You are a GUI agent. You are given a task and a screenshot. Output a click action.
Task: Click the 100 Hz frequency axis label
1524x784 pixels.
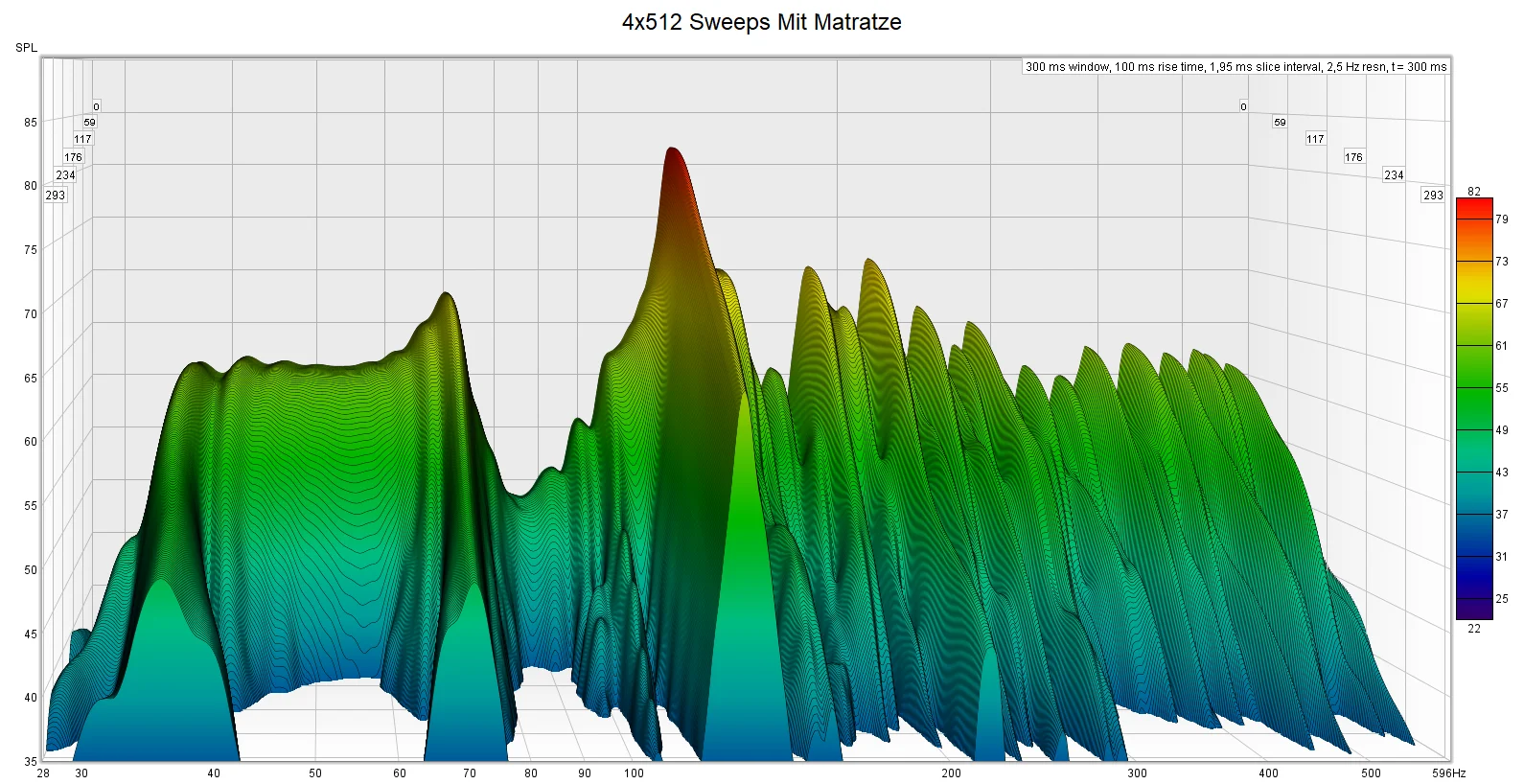click(635, 773)
